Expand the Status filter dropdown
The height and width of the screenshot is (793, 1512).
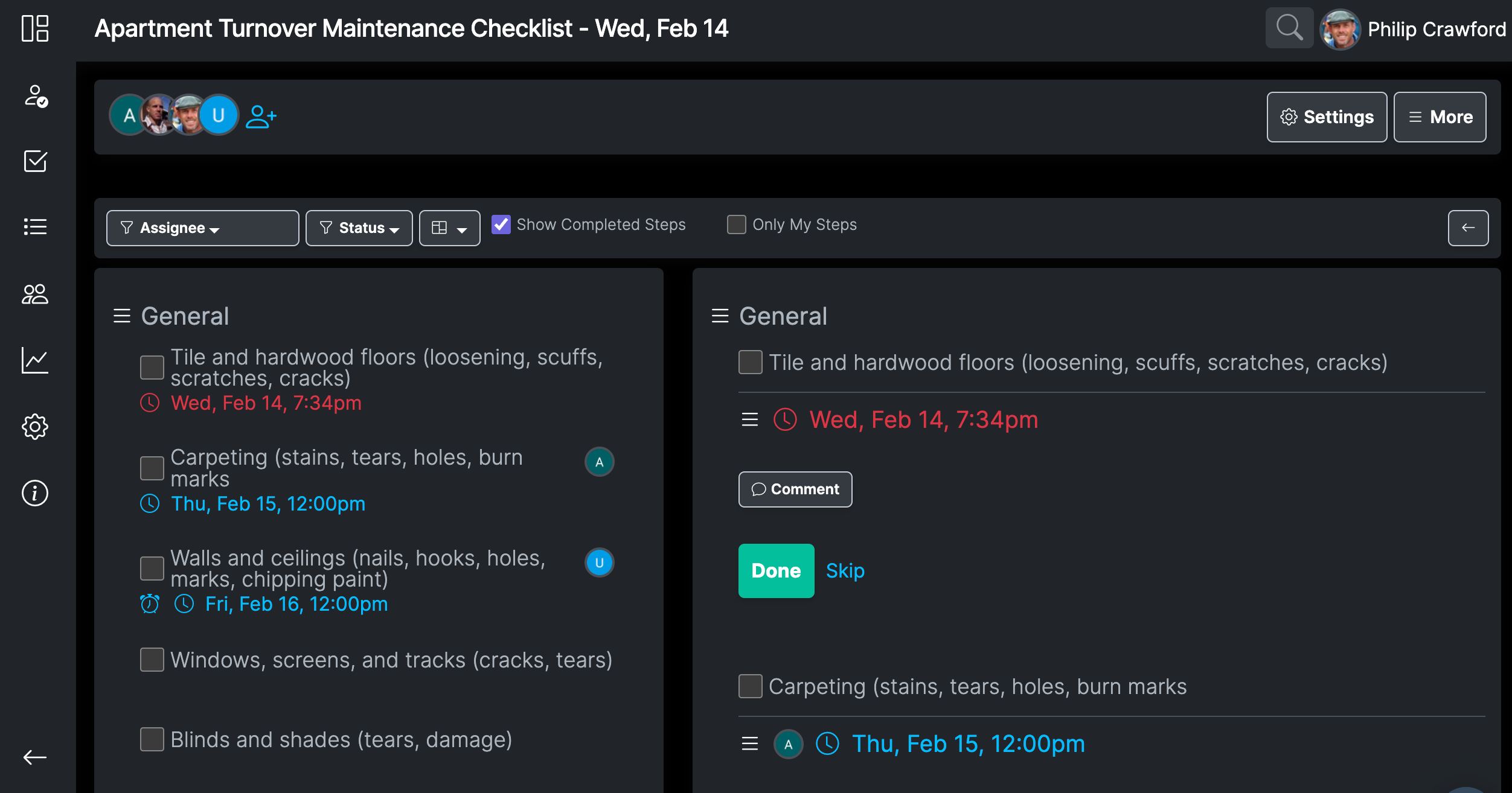point(359,228)
